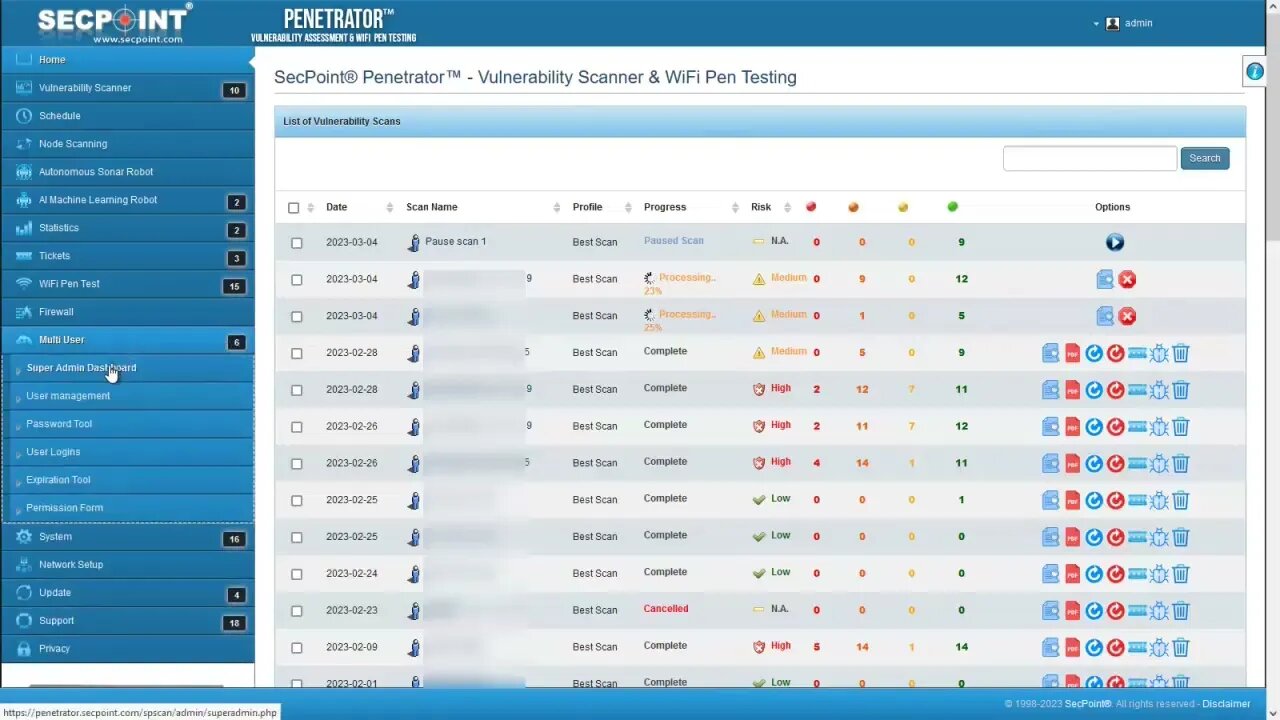Stop the scan processing at 23%
1280x720 pixels.
tap(1127, 279)
